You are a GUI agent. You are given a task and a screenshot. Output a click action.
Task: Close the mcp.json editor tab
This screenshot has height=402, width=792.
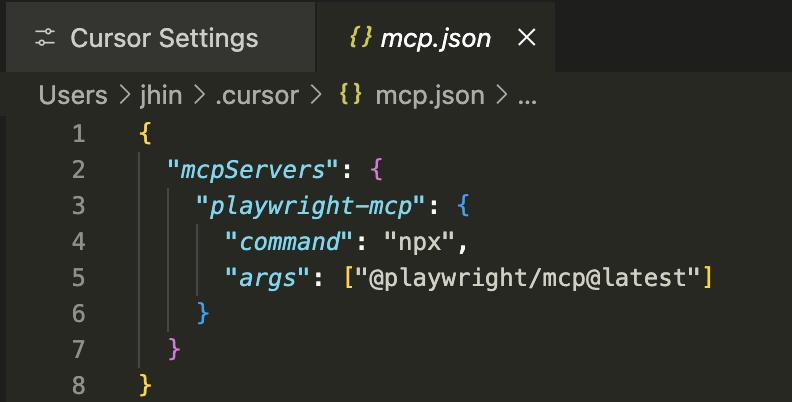pos(526,39)
